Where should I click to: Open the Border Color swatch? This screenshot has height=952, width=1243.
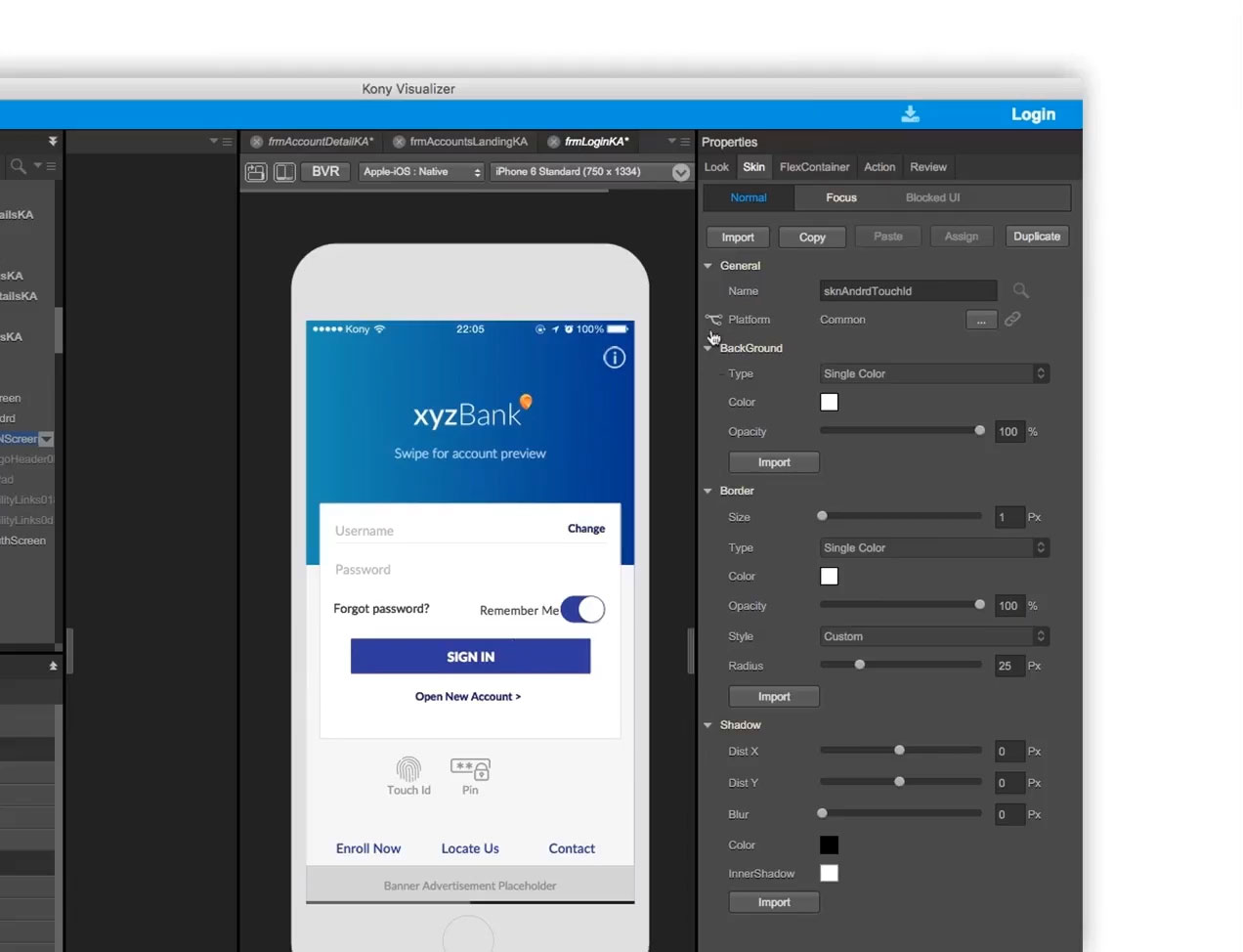click(x=829, y=576)
